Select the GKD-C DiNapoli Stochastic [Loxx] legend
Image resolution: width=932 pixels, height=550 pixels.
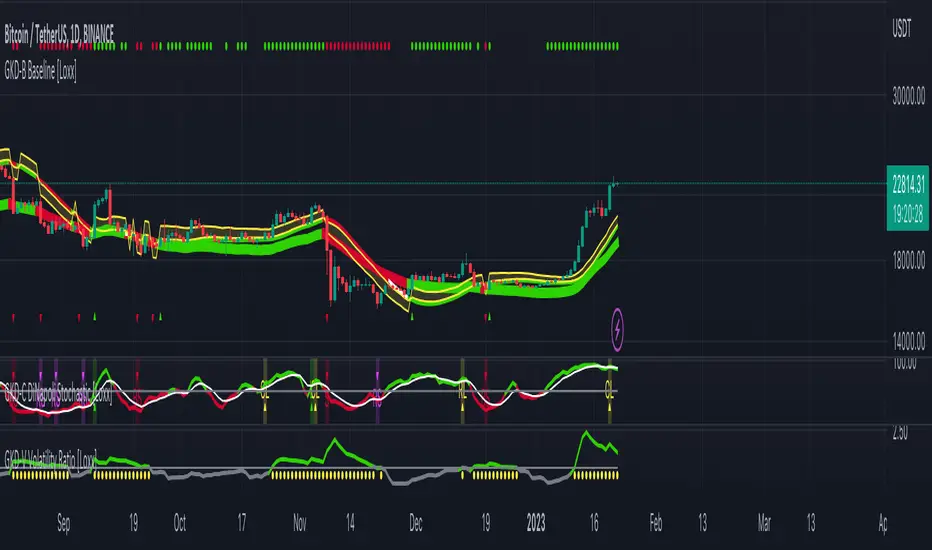tap(58, 393)
